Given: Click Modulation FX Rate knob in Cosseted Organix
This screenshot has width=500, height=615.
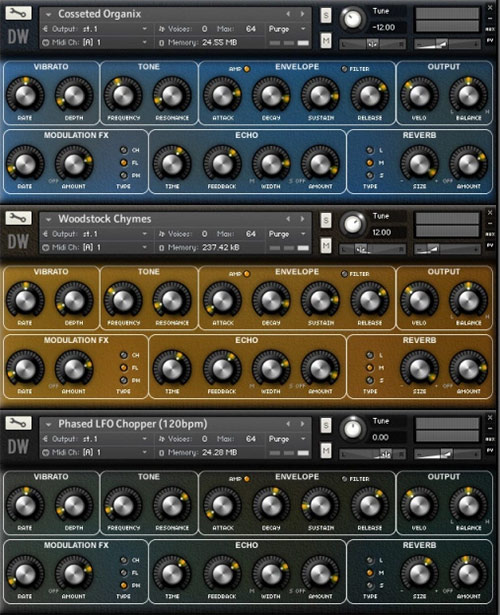Looking at the screenshot, I should (25, 164).
